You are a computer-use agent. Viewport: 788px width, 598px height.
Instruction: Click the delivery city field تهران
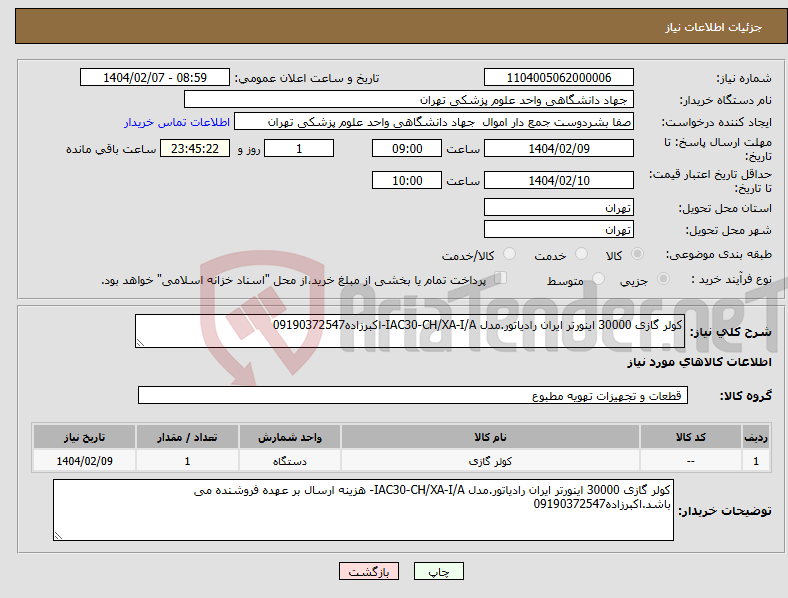558,230
